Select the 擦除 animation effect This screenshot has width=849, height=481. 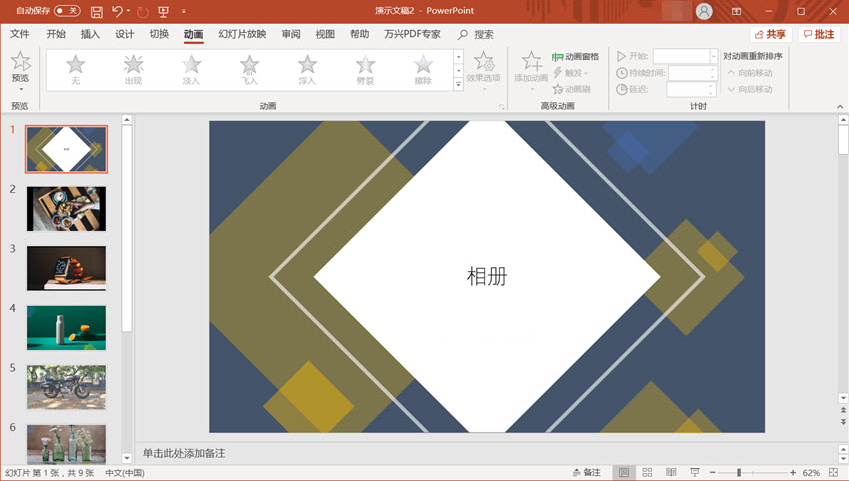tap(423, 69)
